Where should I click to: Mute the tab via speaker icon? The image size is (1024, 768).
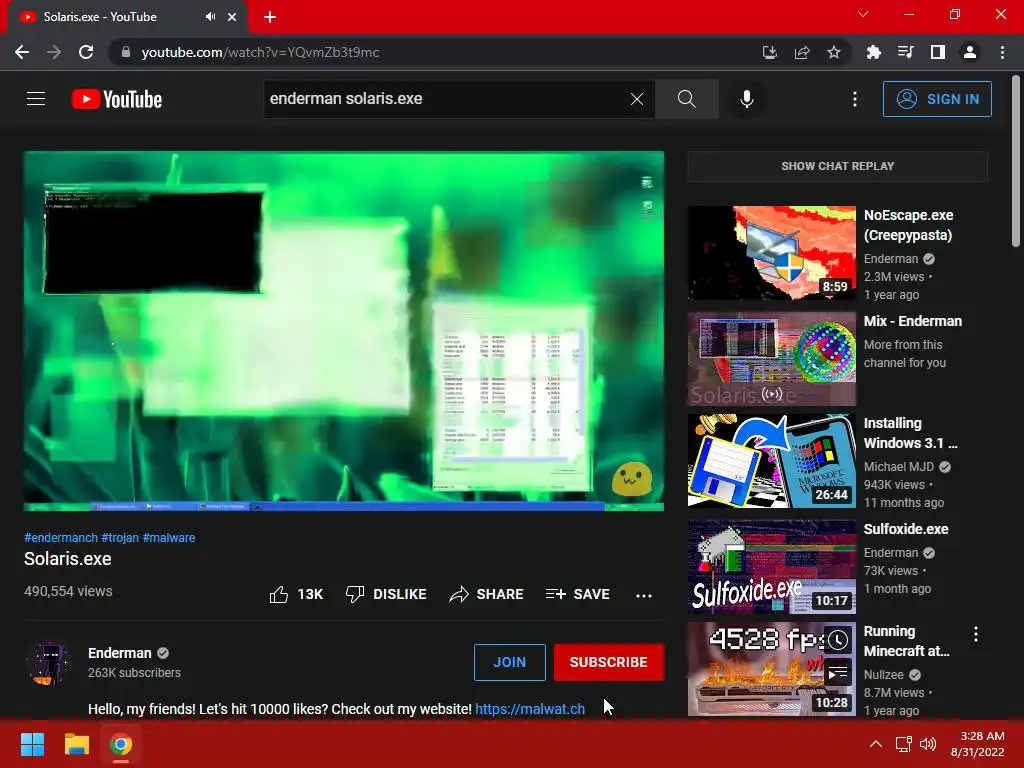210,17
